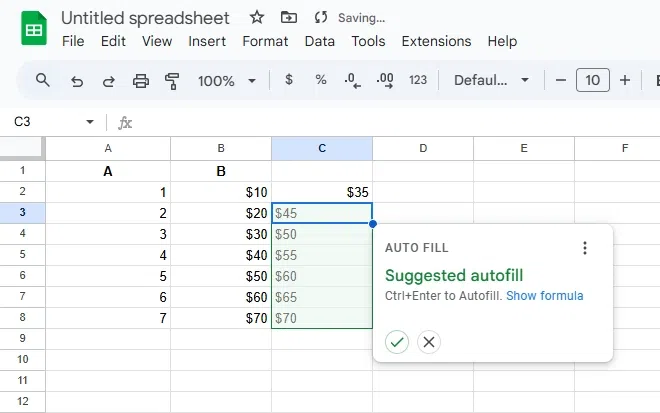This screenshot has width=660, height=413.
Task: Decrease font size with minus button
Action: pos(561,80)
